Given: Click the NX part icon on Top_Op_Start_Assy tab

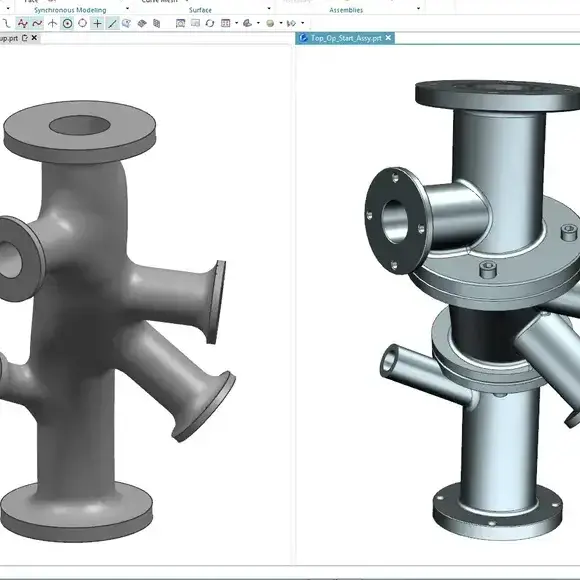Looking at the screenshot, I should point(303,38).
